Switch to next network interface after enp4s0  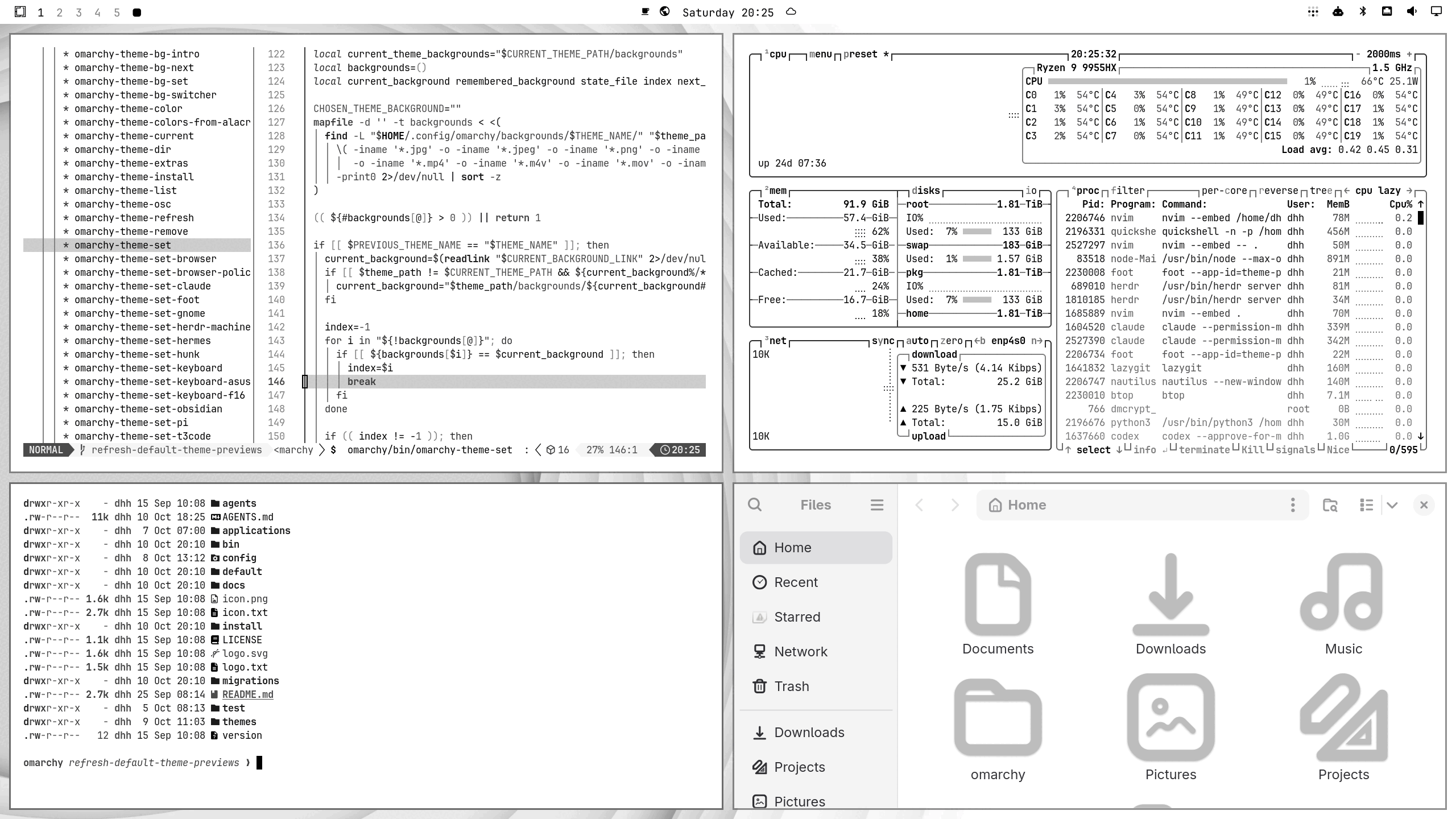pos(1037,341)
